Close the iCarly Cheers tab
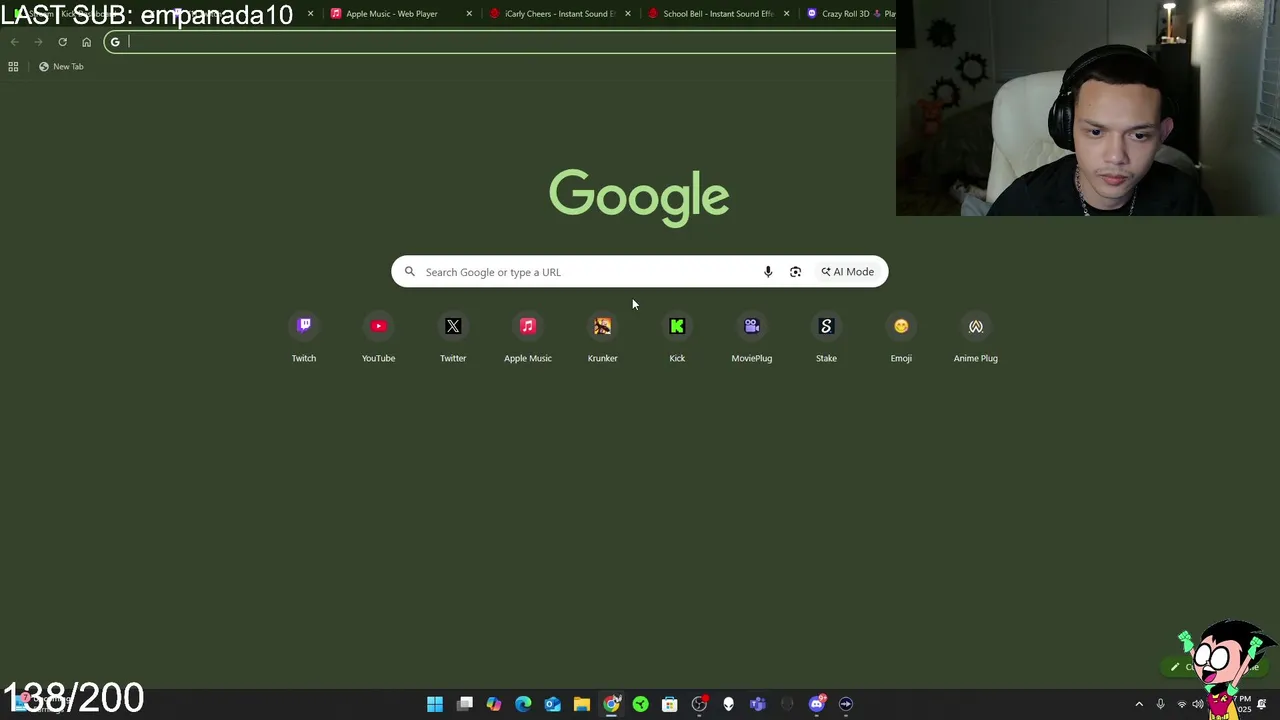1280x720 pixels. [628, 14]
